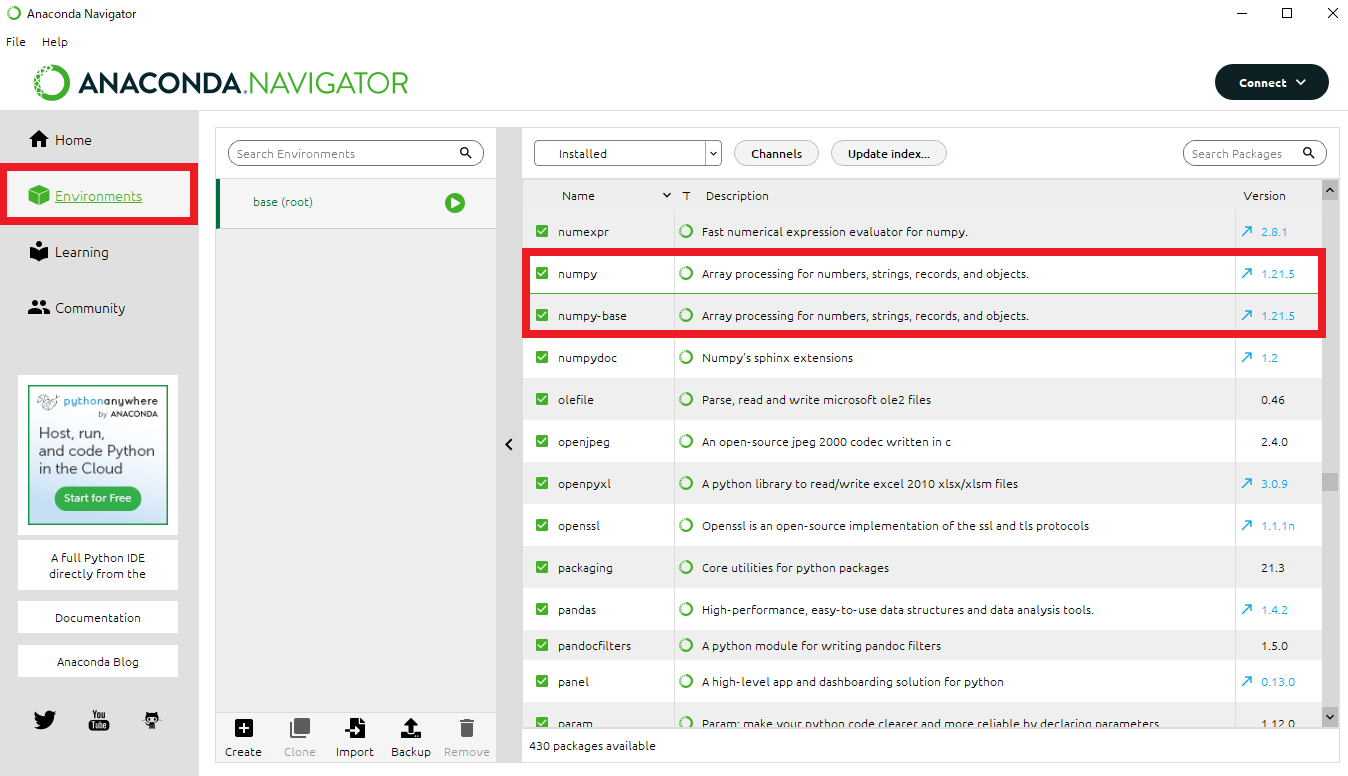Import an environment
Image resolution: width=1348 pixels, height=776 pixels.
355,738
